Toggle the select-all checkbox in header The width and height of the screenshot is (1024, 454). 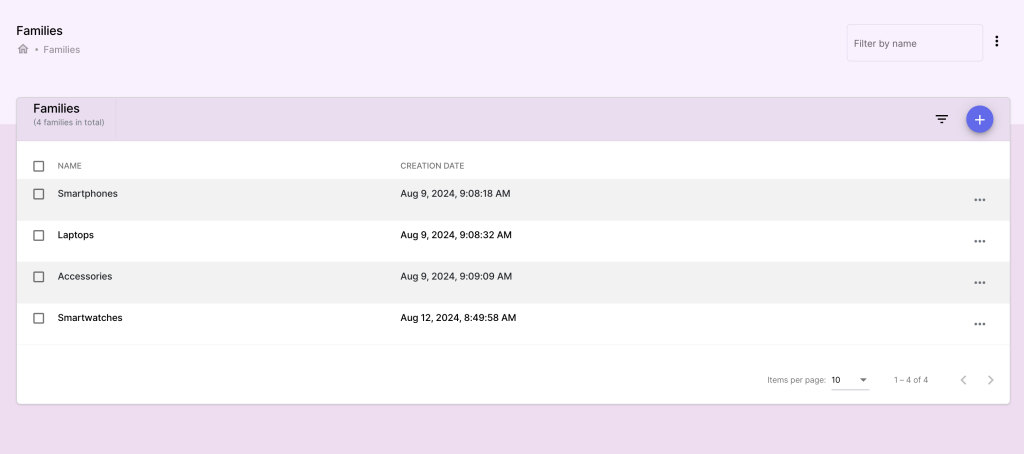click(39, 166)
